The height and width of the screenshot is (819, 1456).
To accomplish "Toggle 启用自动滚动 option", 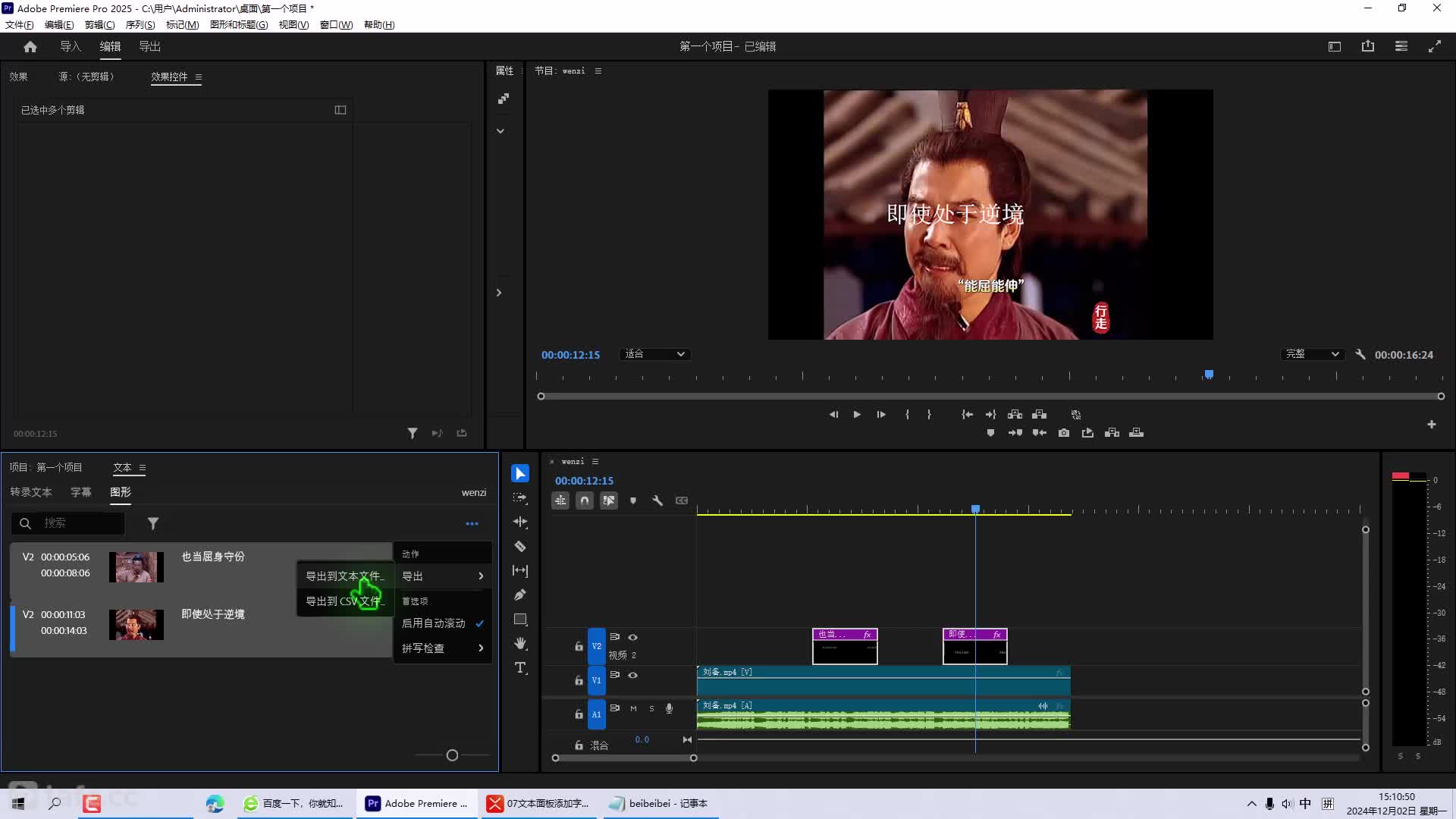I will 443,623.
